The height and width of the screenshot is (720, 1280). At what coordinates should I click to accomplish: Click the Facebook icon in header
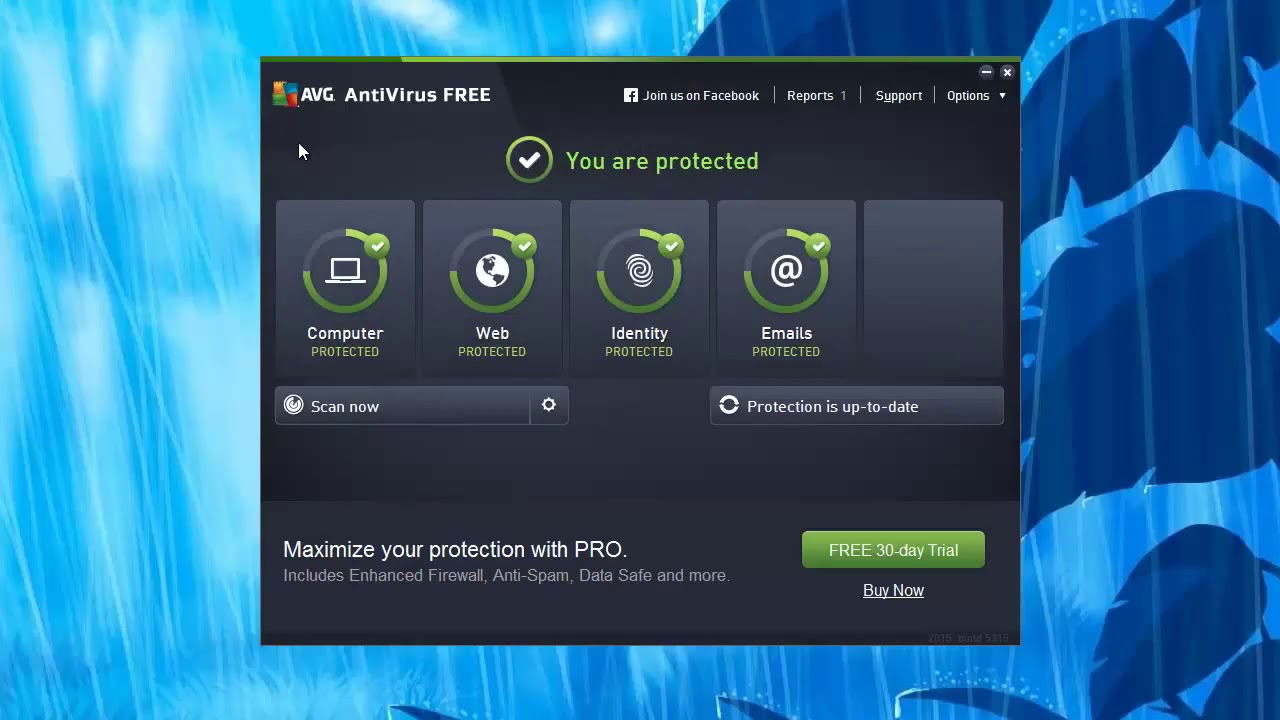point(631,95)
